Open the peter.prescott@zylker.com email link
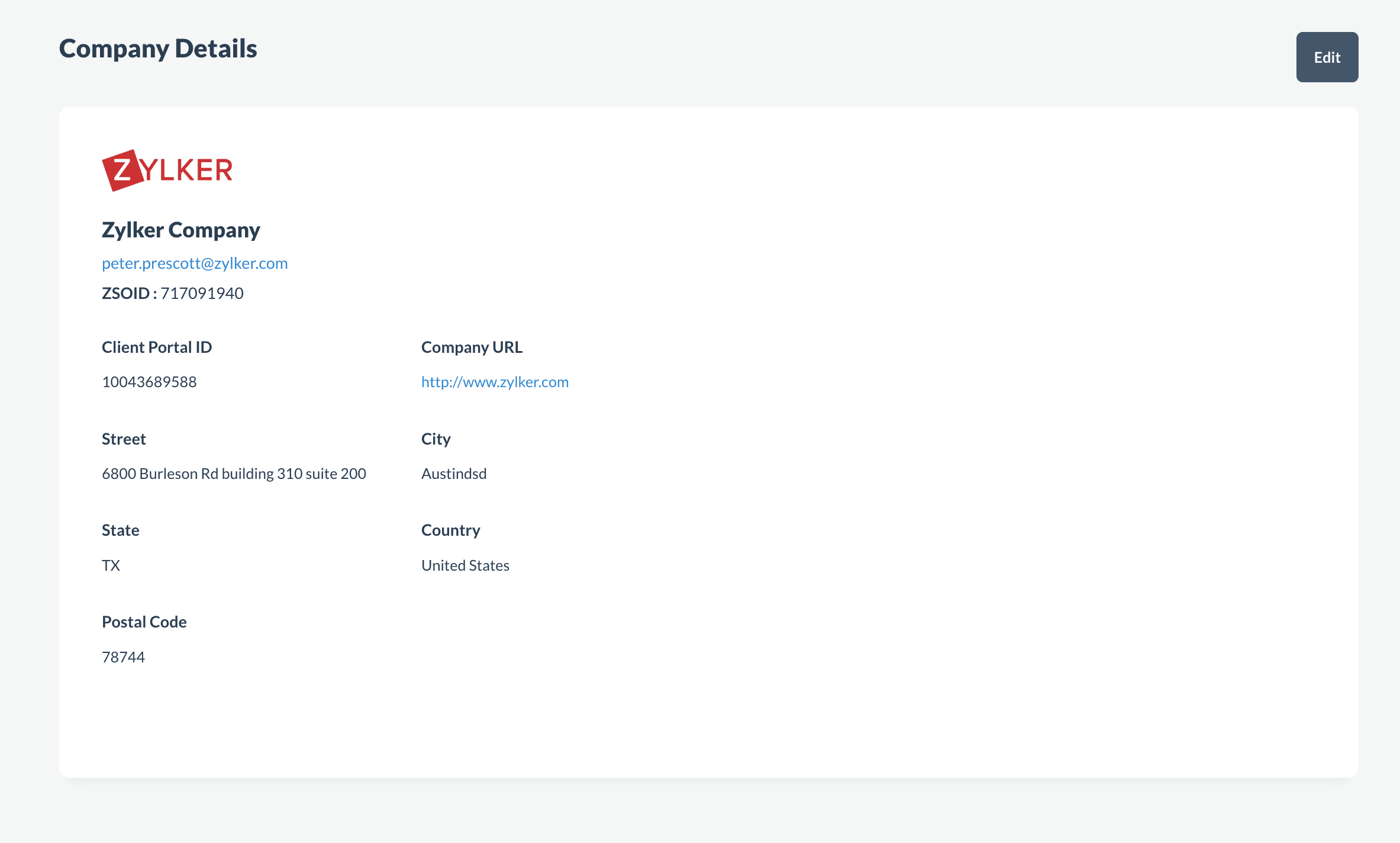The image size is (1400, 843). (x=195, y=263)
